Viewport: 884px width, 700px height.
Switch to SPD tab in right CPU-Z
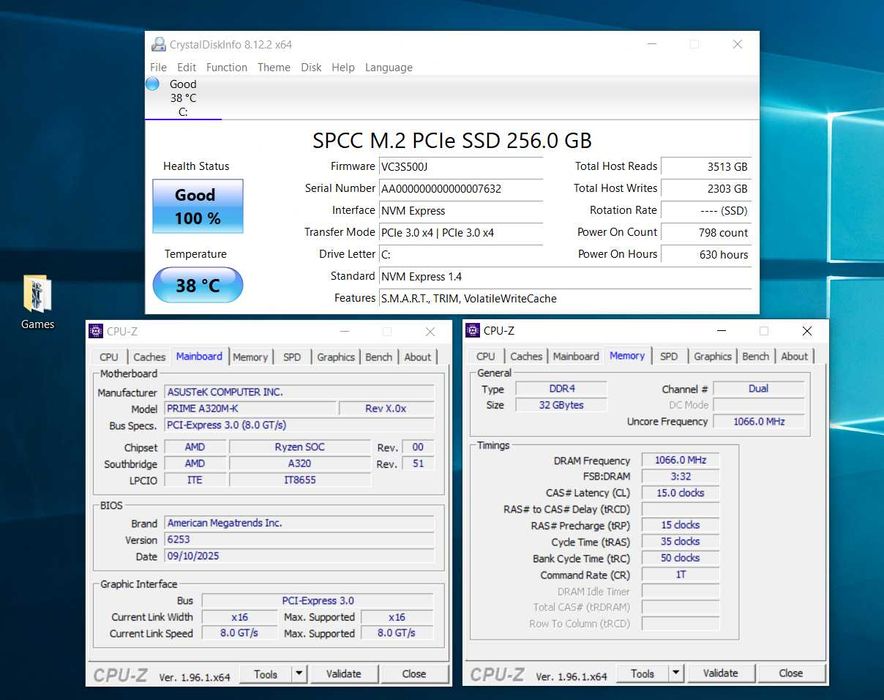[x=669, y=356]
